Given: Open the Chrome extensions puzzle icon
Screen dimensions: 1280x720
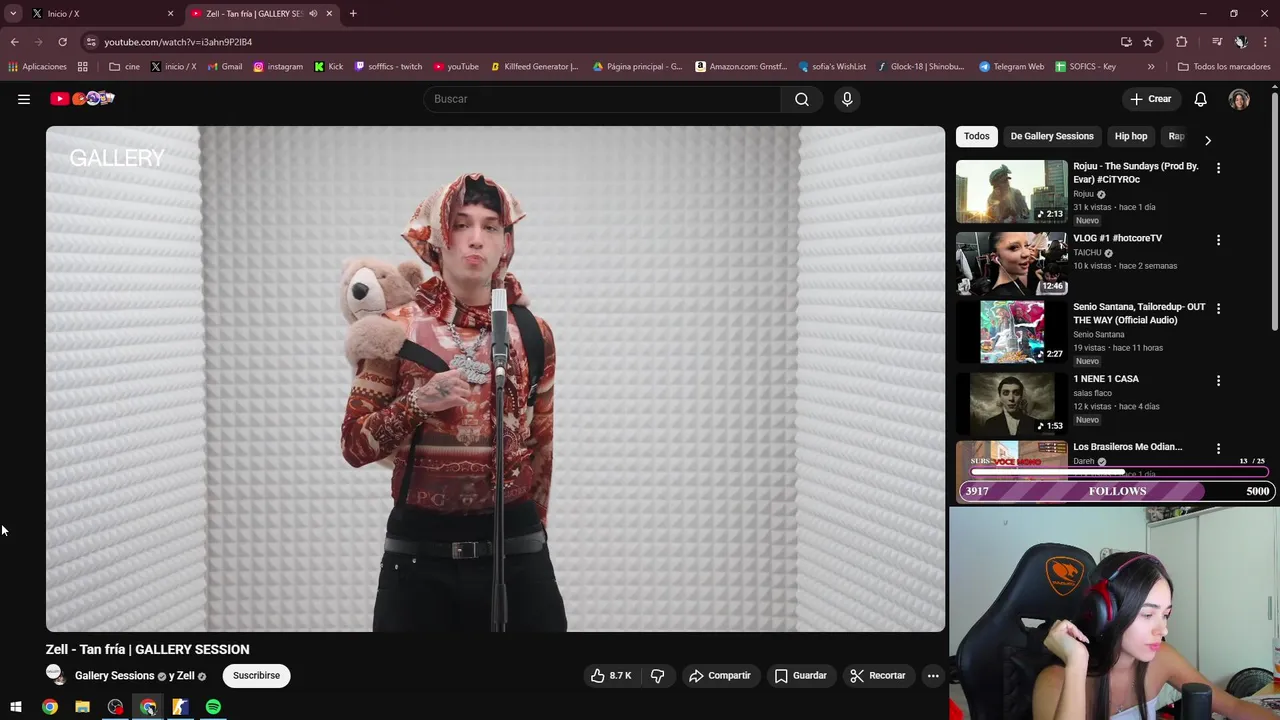Looking at the screenshot, I should (1182, 42).
